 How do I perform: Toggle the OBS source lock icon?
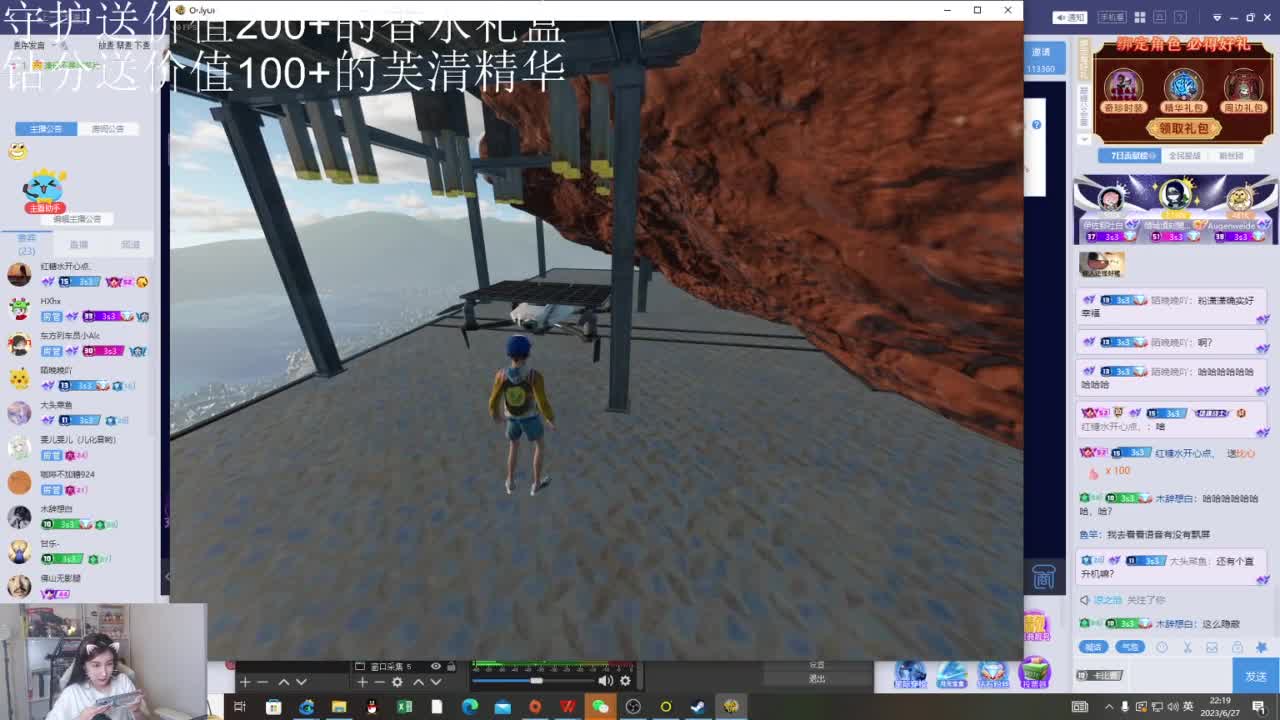click(451, 666)
